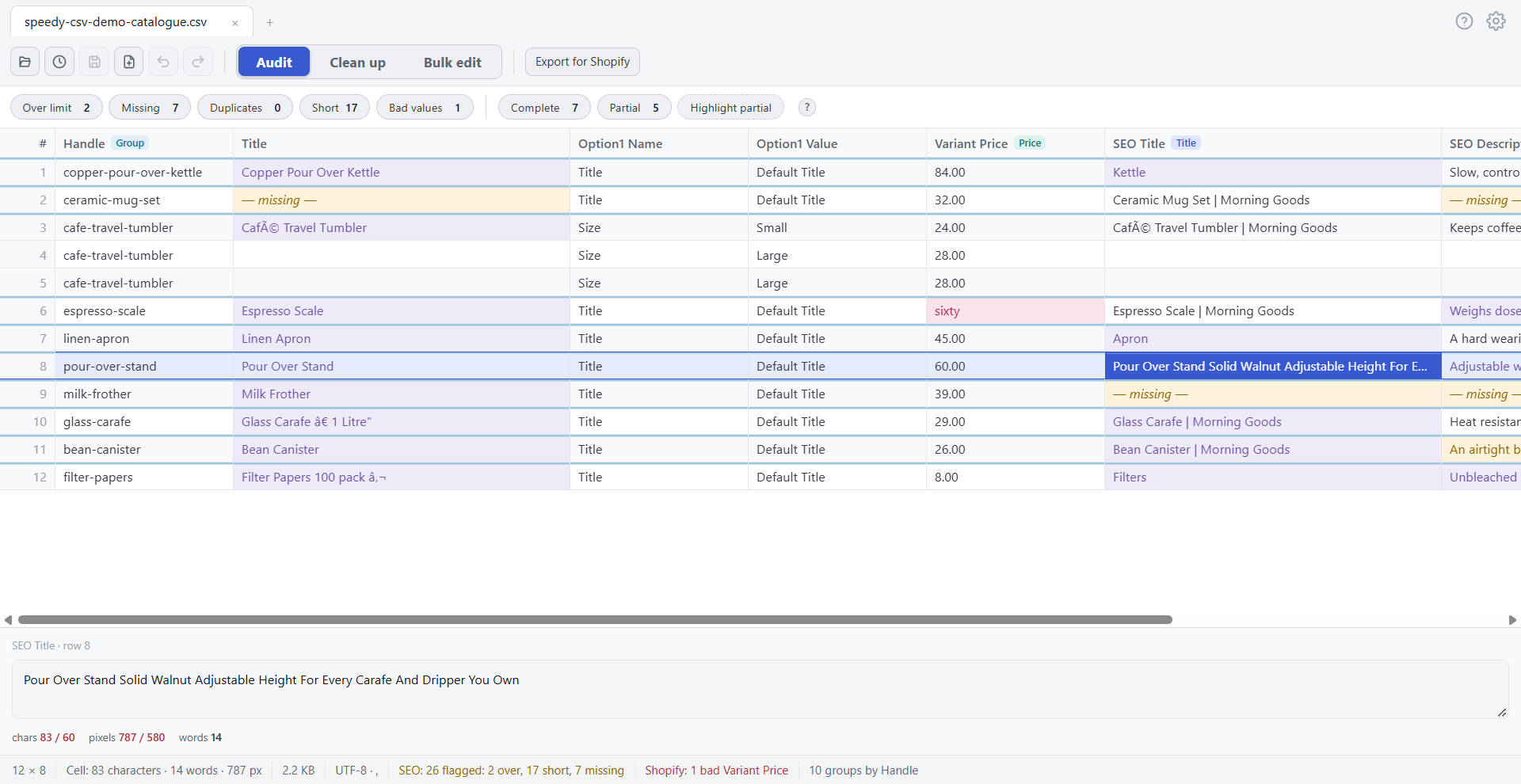Toggle the Bad values filter chip
1521x784 pixels.
(x=425, y=108)
